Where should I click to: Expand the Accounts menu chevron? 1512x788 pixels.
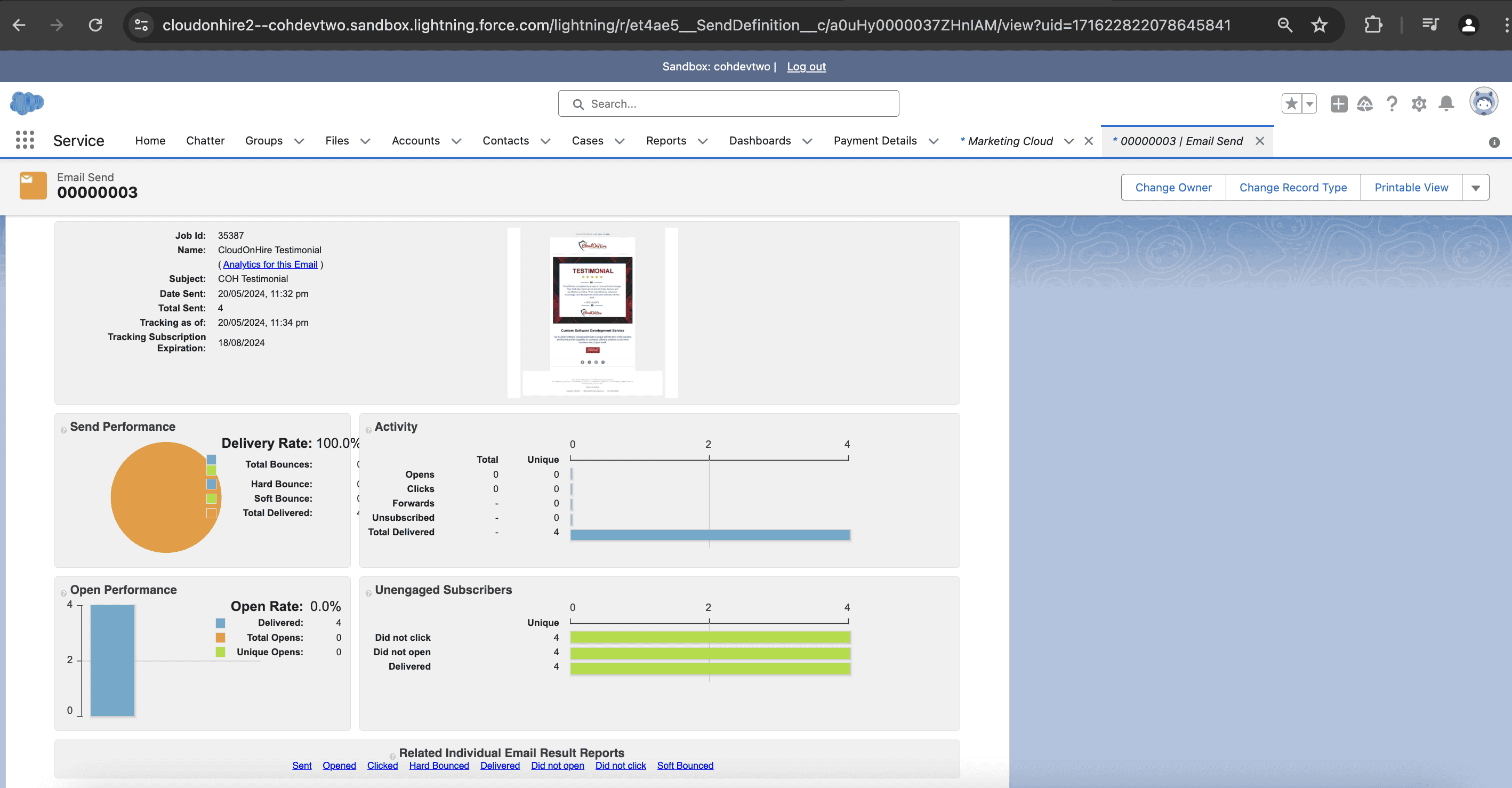456,141
